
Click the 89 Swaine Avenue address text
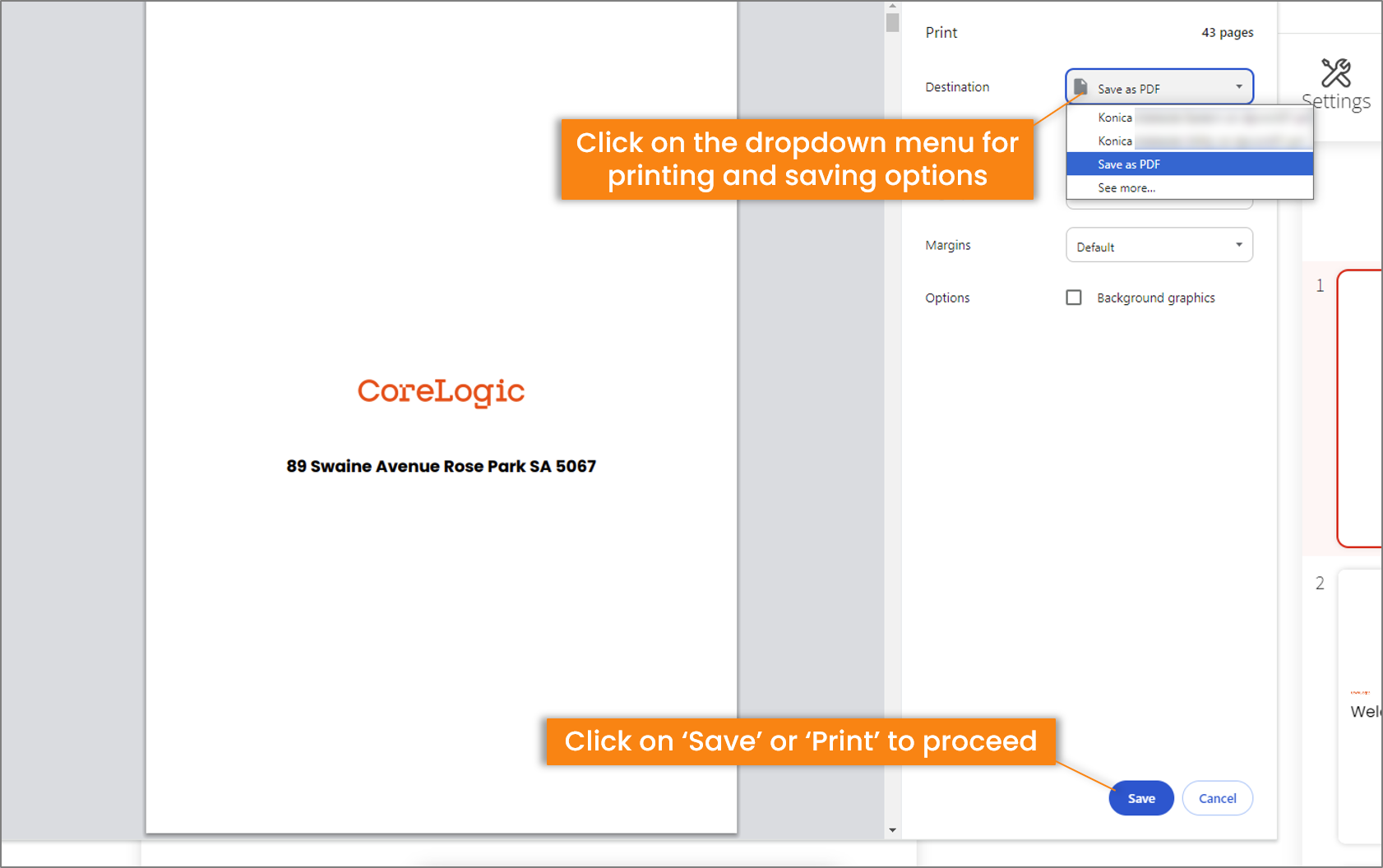pyautogui.click(x=441, y=466)
